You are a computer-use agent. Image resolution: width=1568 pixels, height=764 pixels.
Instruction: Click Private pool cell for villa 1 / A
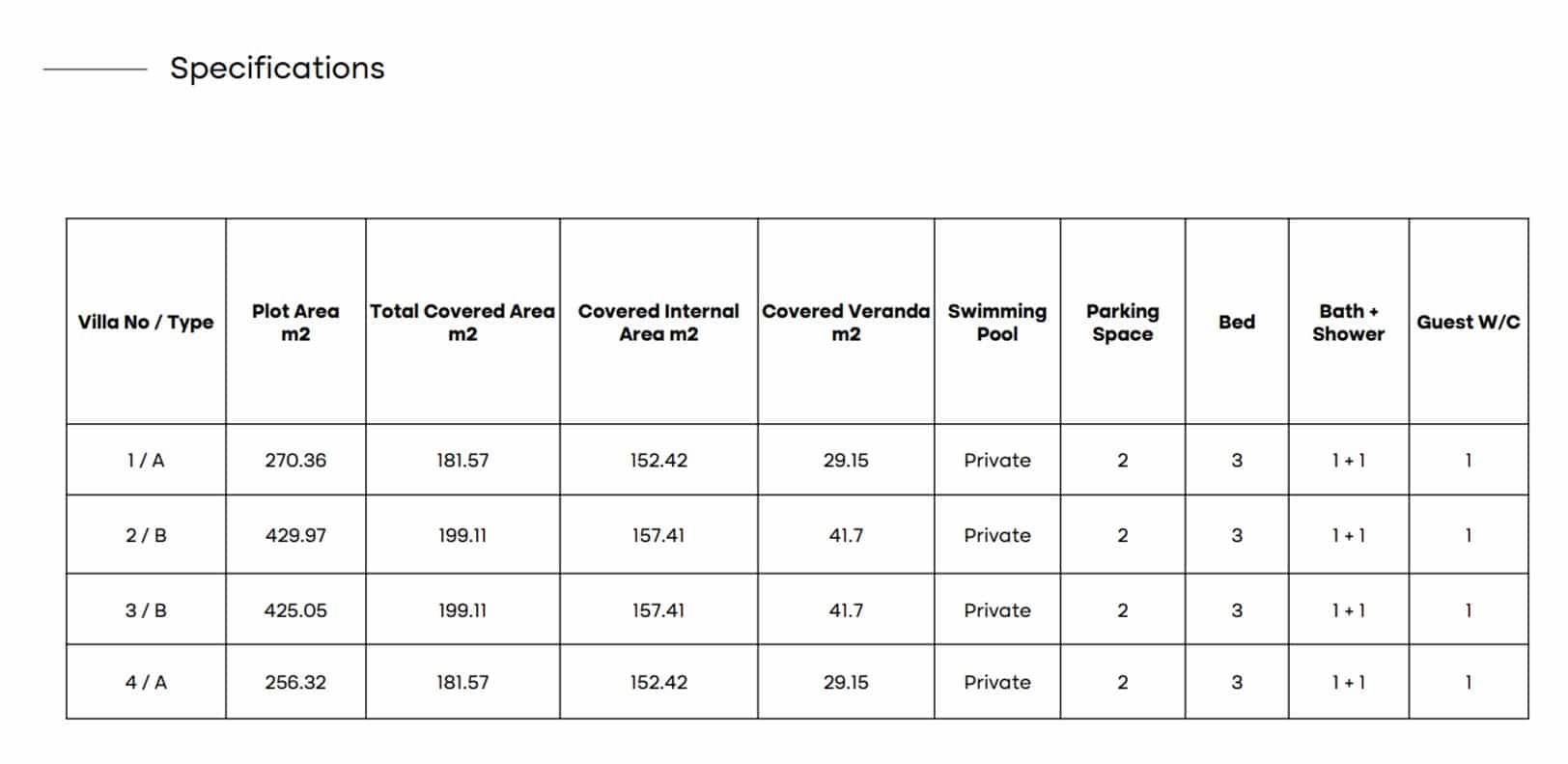(997, 461)
